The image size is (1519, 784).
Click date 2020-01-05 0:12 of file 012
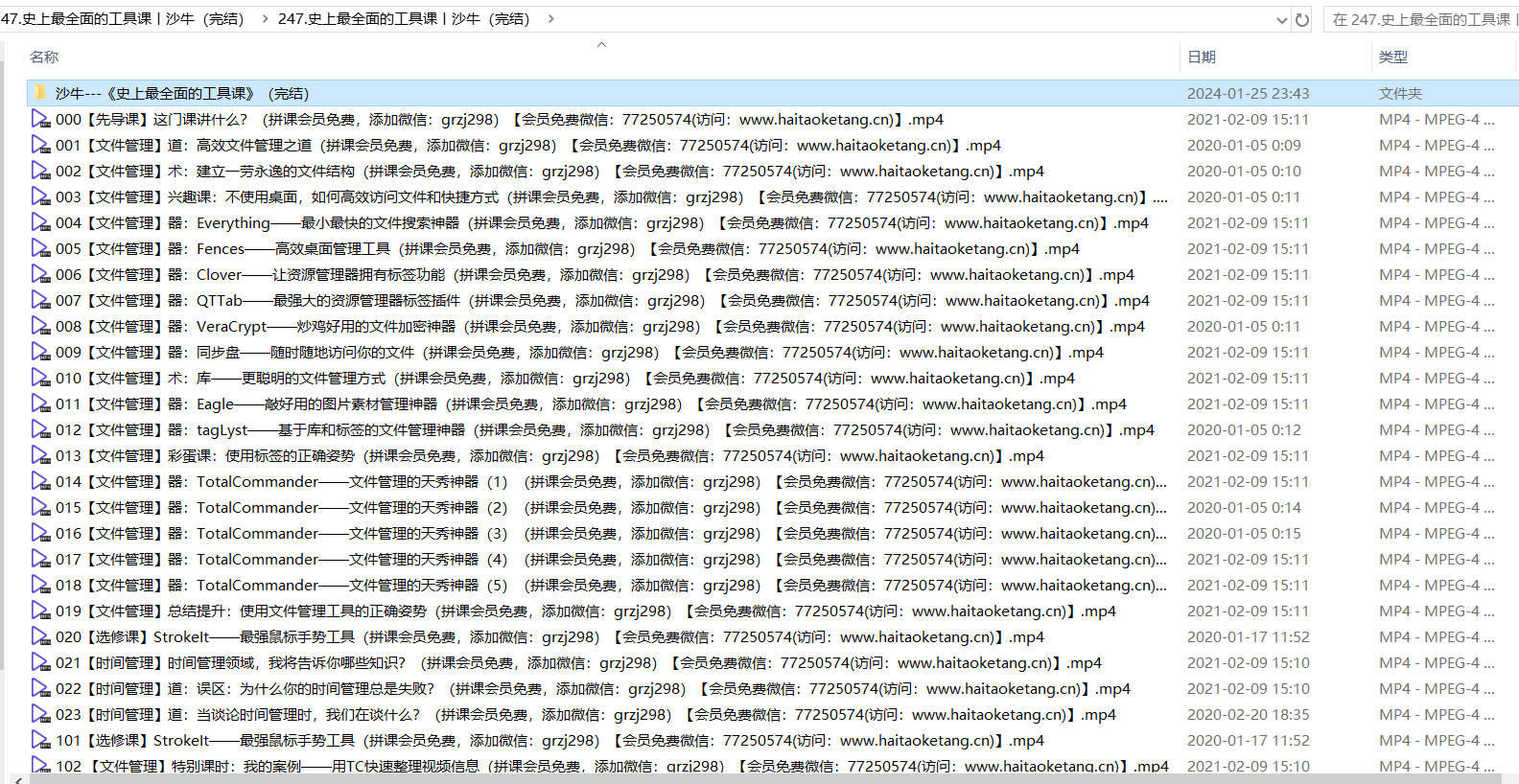tap(1244, 429)
